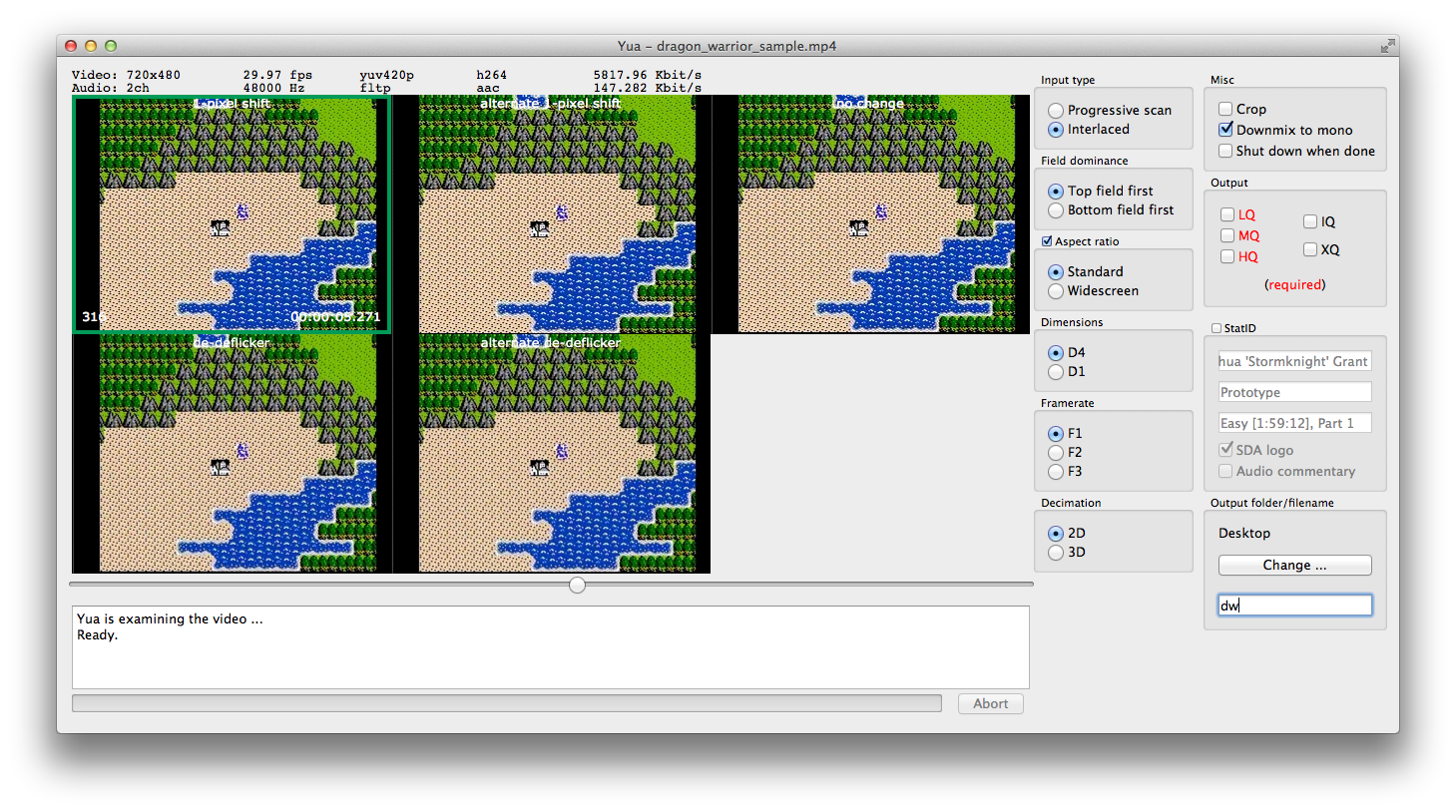1456x812 pixels.
Task: Click the video seek slider handle
Action: point(577,585)
